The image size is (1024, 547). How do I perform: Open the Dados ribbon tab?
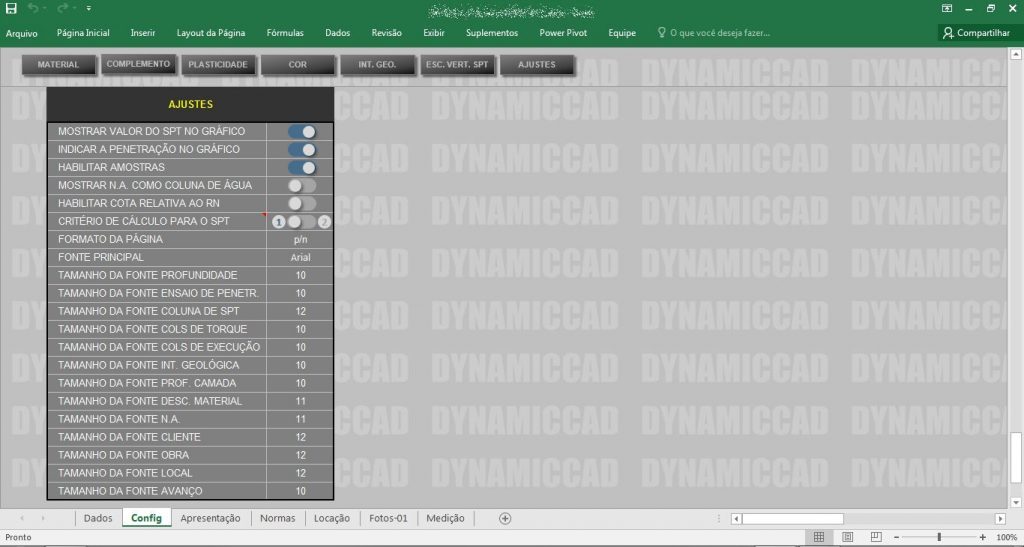[338, 33]
